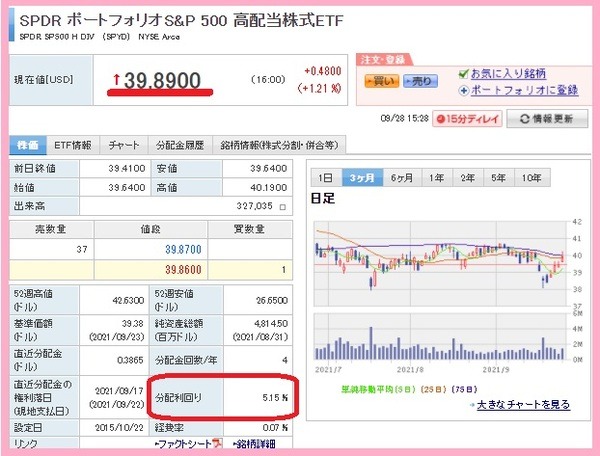Click the 経費率 value 0.07 %
The image size is (600, 456).
click(x=275, y=428)
